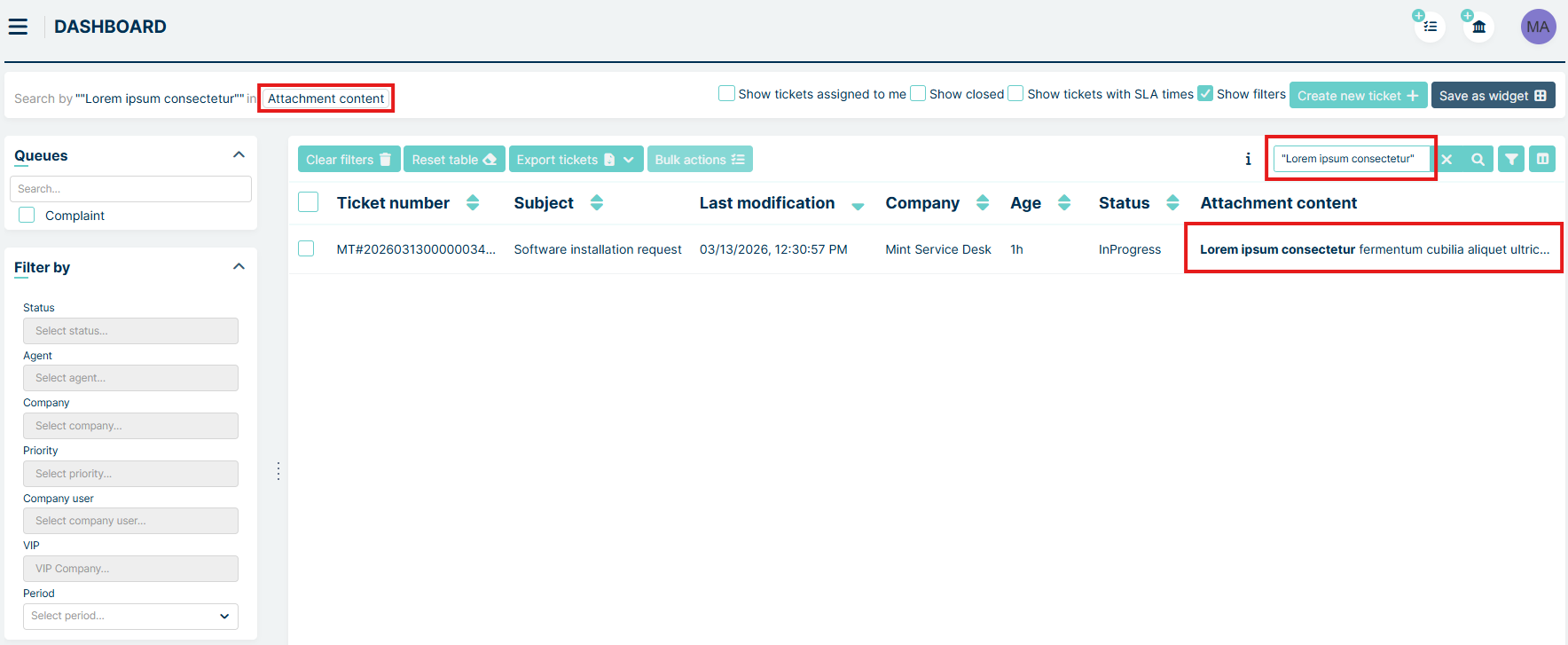Image resolution: width=1568 pixels, height=645 pixels.
Task: Click the funnel filter icon
Action: click(x=1511, y=160)
